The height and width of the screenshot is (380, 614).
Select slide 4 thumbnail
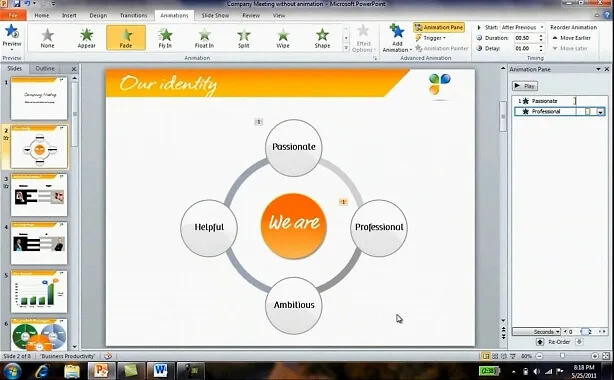point(39,243)
